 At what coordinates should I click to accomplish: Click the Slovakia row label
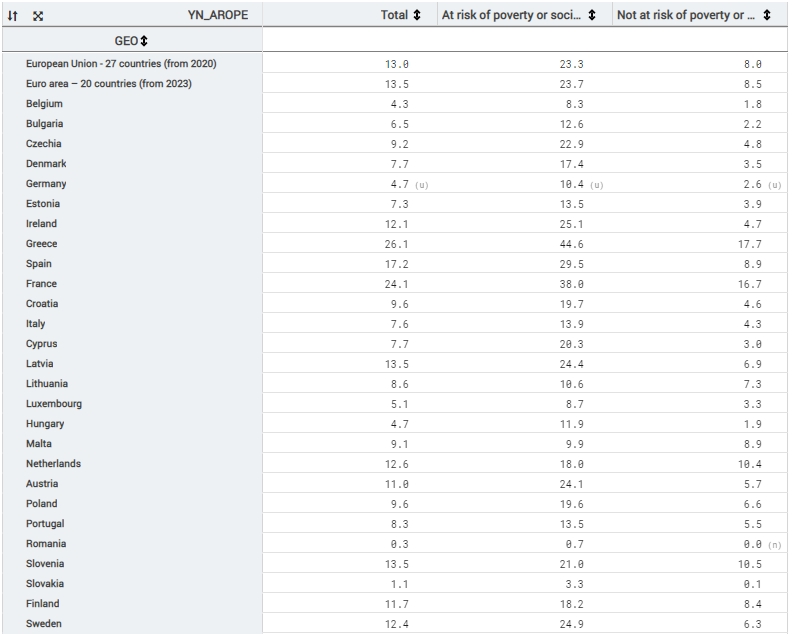click(x=45, y=584)
